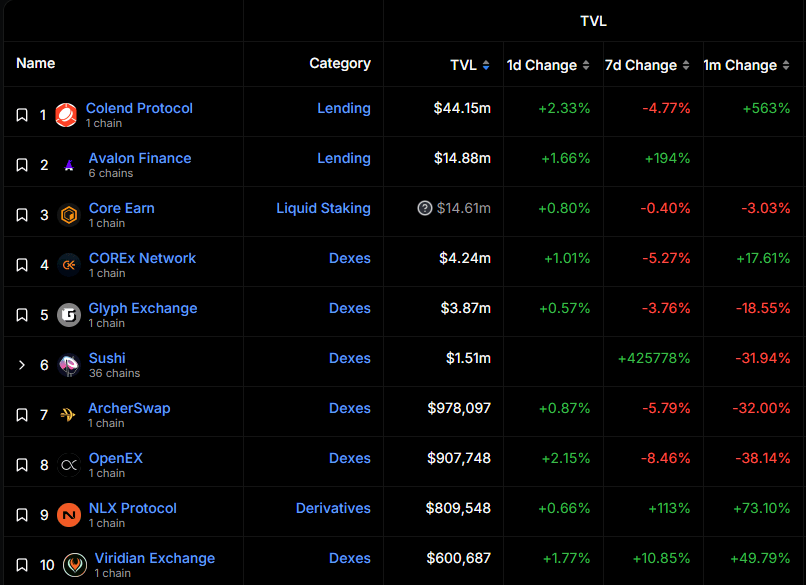Image resolution: width=806 pixels, height=585 pixels.
Task: Click the COREx Network logo icon
Action: (x=69, y=264)
